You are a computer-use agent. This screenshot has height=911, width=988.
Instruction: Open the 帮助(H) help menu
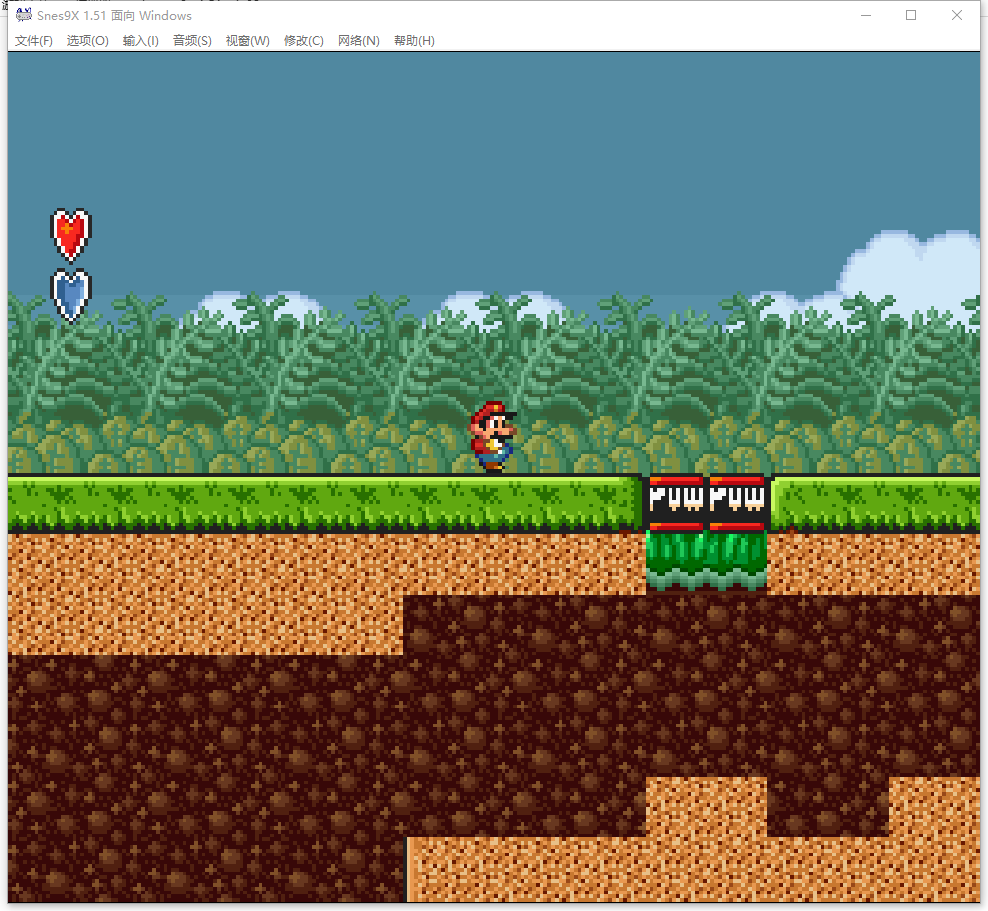pos(414,41)
